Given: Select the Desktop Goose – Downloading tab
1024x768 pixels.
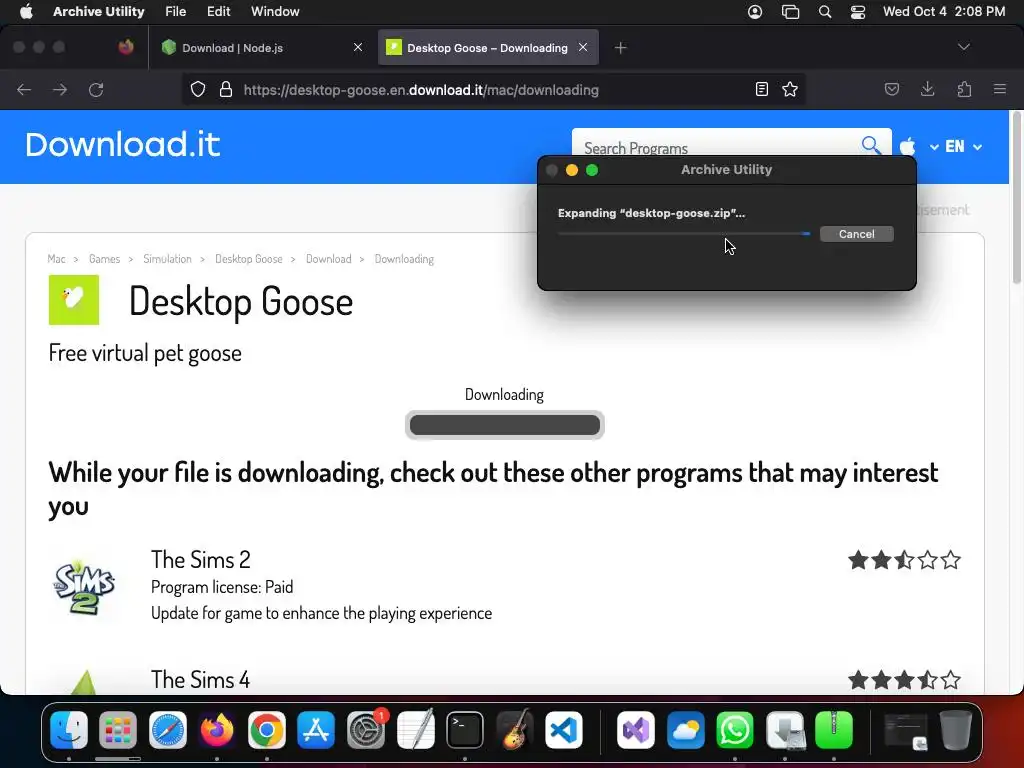Looking at the screenshot, I should point(488,48).
